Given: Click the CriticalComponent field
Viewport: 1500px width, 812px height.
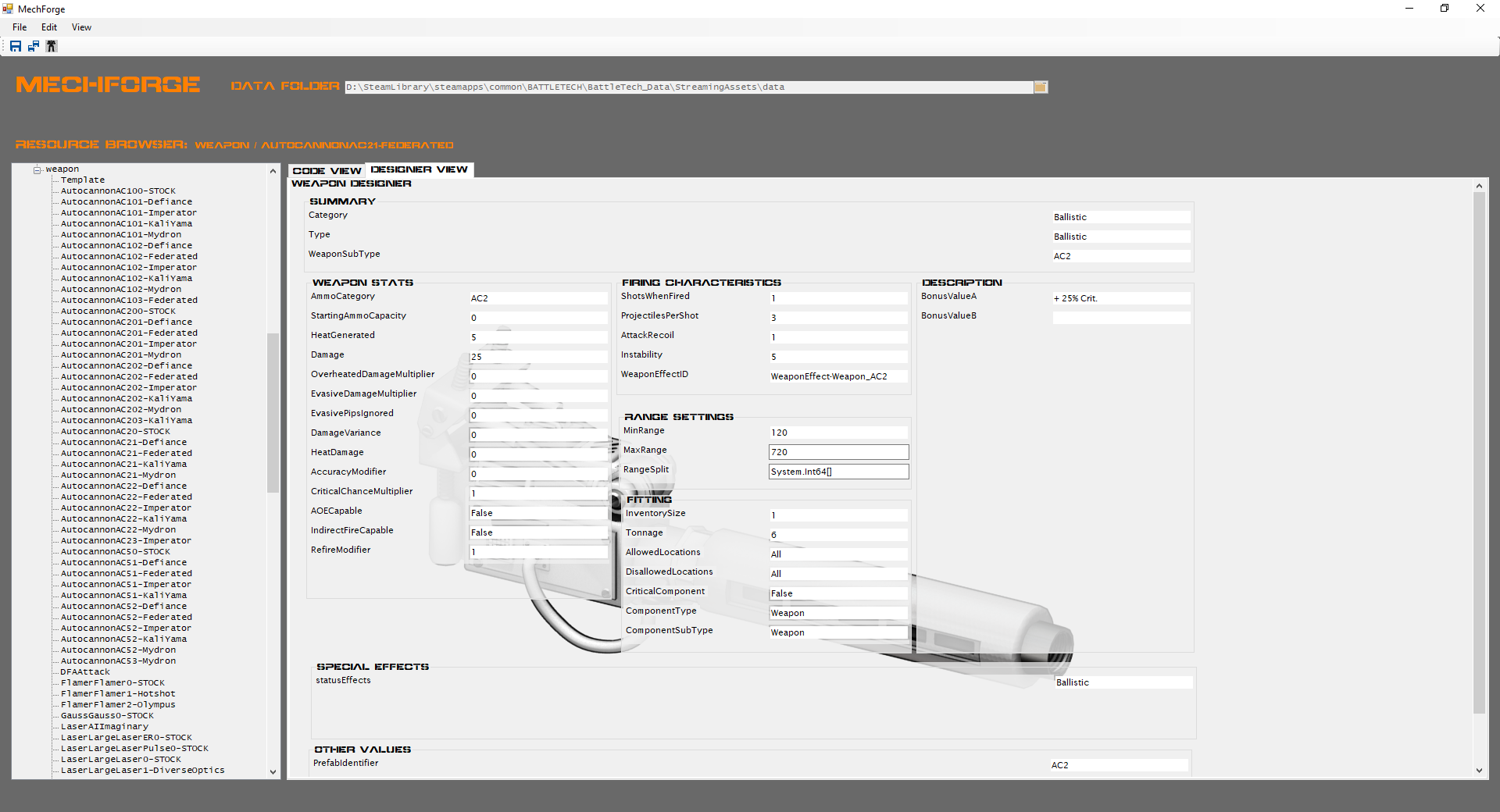Looking at the screenshot, I should click(x=838, y=593).
